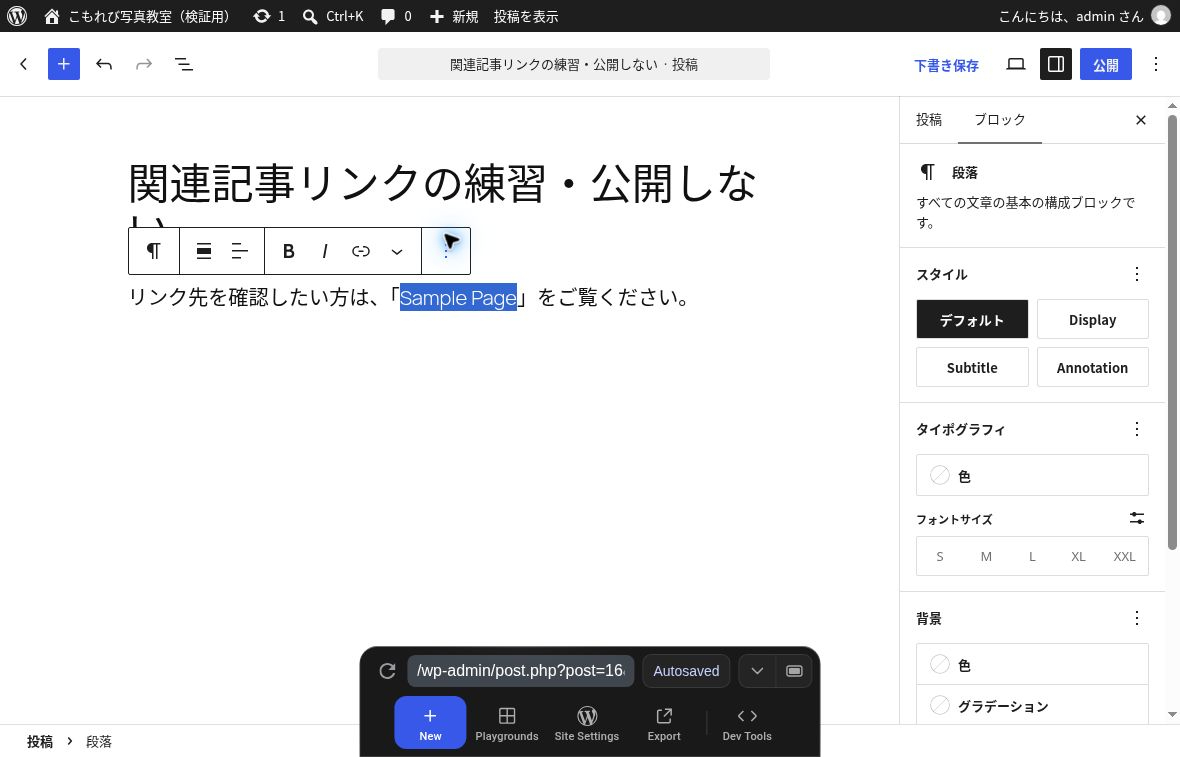Insert a link on Sample Page text

(360, 251)
